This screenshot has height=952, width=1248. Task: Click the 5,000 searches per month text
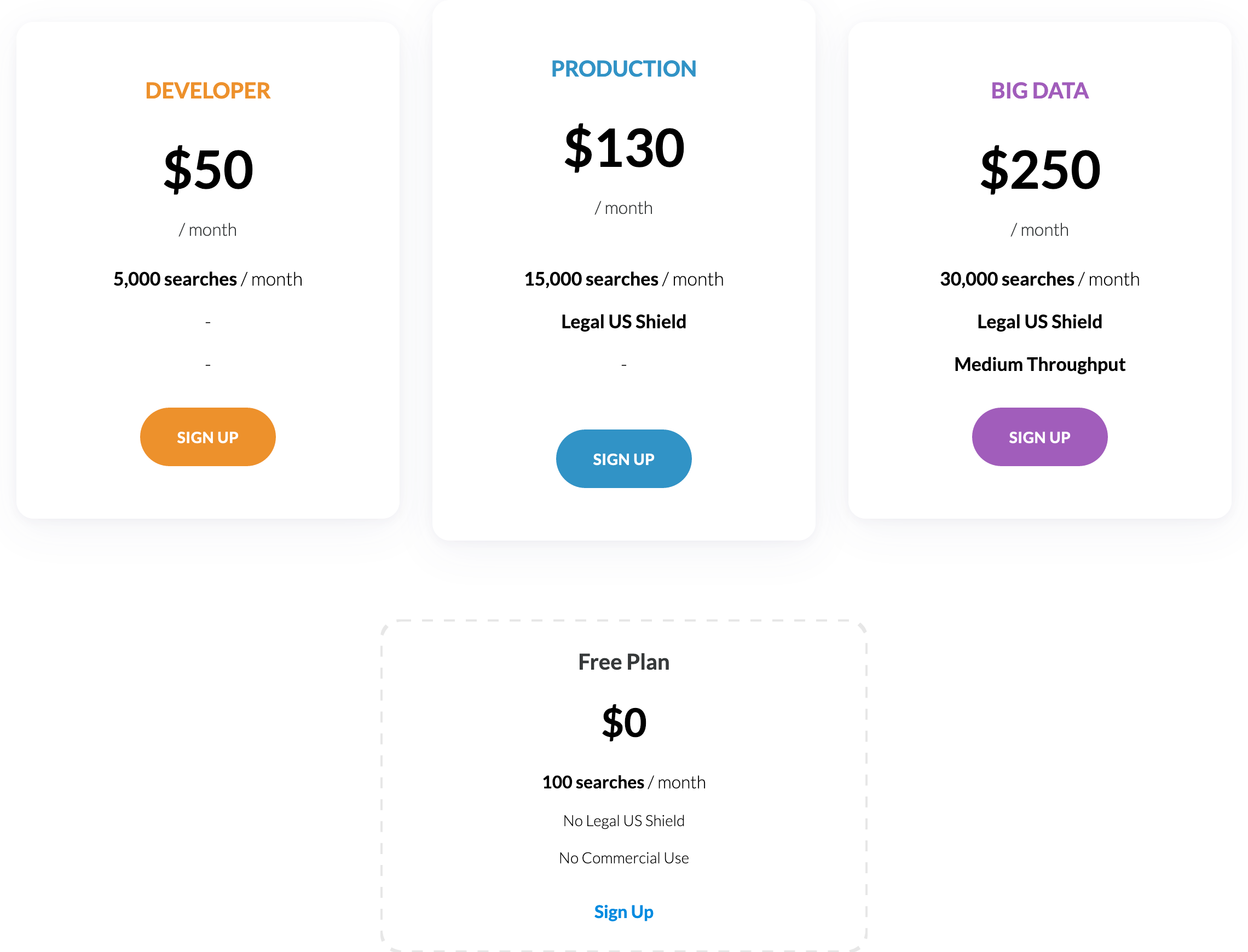(x=207, y=280)
